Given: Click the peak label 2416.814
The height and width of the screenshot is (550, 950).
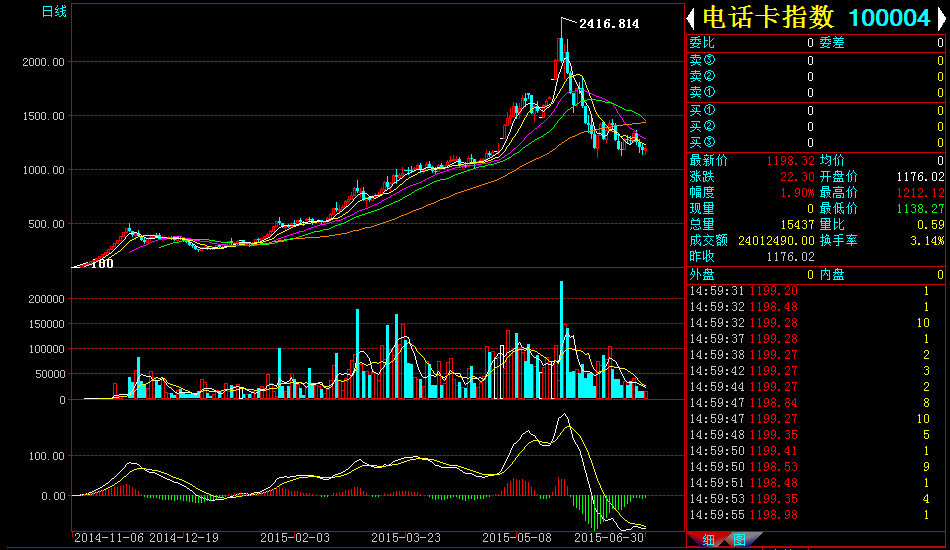Looking at the screenshot, I should pyautogui.click(x=609, y=24).
